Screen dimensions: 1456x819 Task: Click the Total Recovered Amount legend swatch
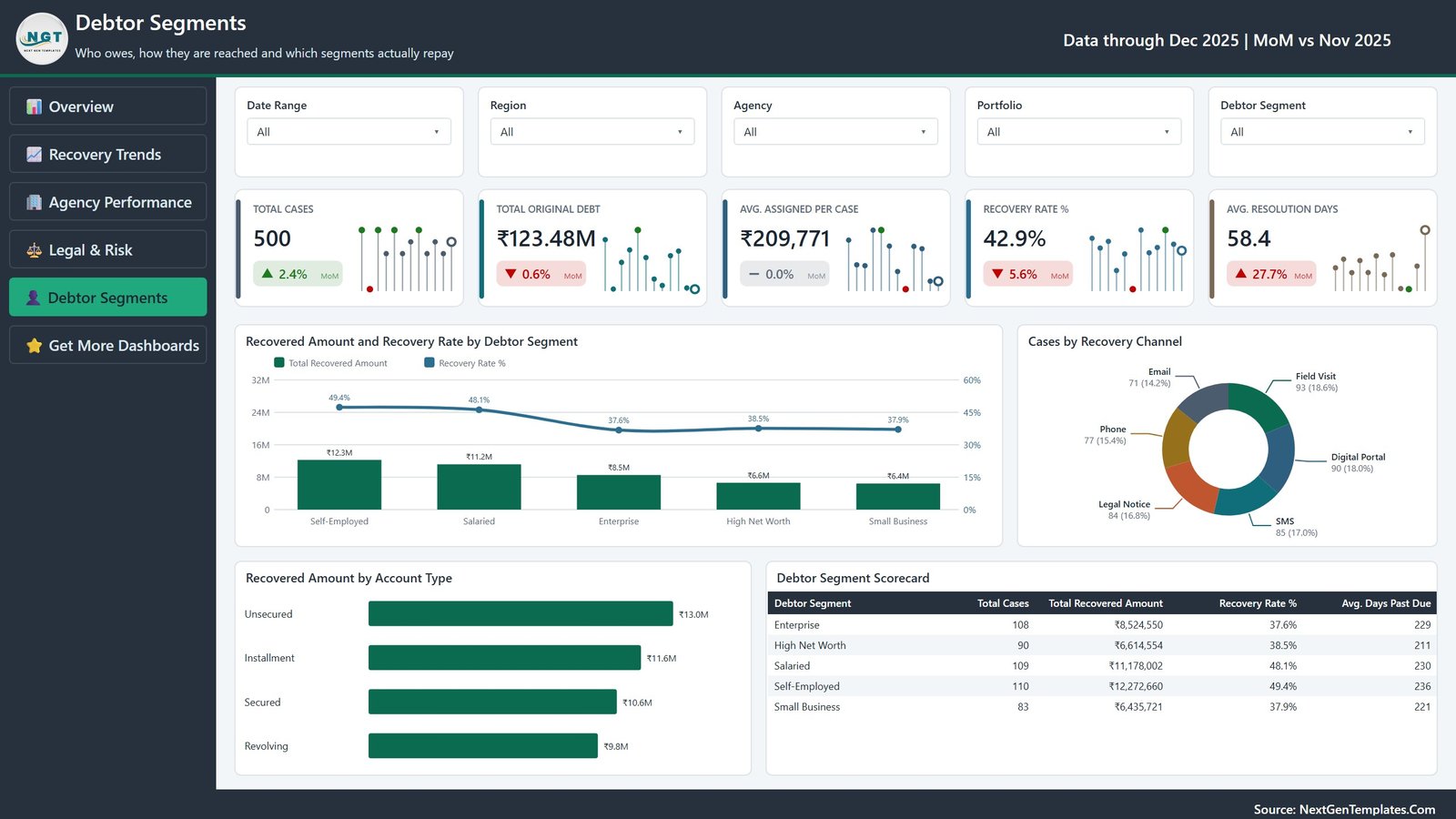[279, 362]
